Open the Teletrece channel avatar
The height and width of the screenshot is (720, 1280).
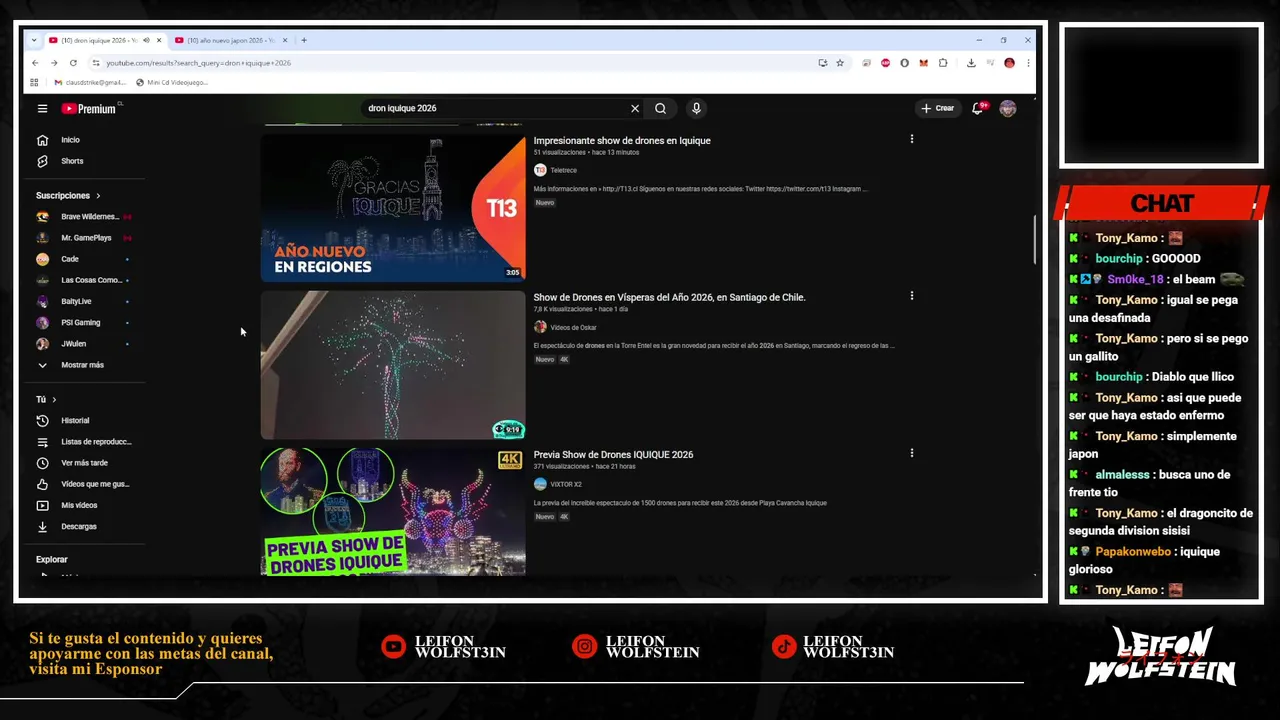540,170
